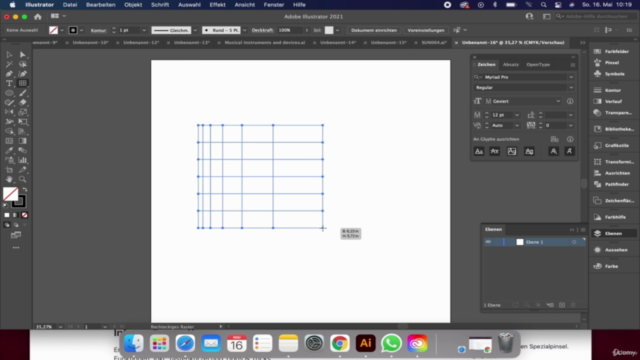Switch to Musical instruments and devices.ai tab

[265, 42]
